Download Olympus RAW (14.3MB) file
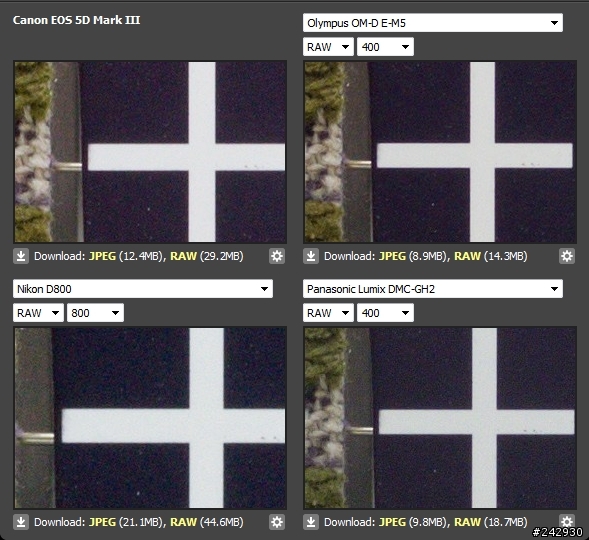Viewport: 589px width, 540px height. (x=467, y=256)
